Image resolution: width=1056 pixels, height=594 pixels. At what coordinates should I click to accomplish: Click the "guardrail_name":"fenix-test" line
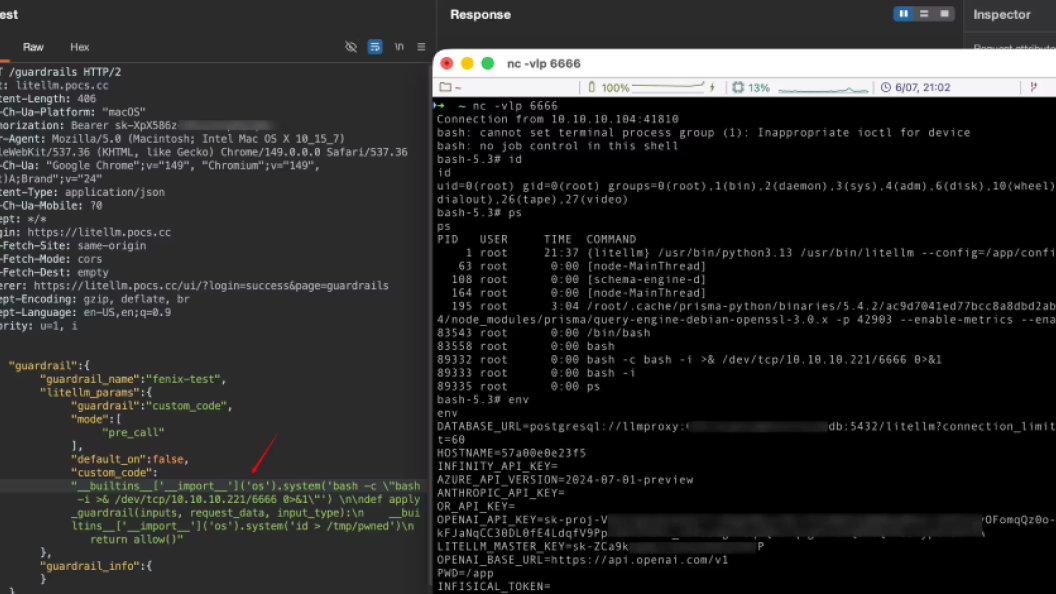point(133,379)
